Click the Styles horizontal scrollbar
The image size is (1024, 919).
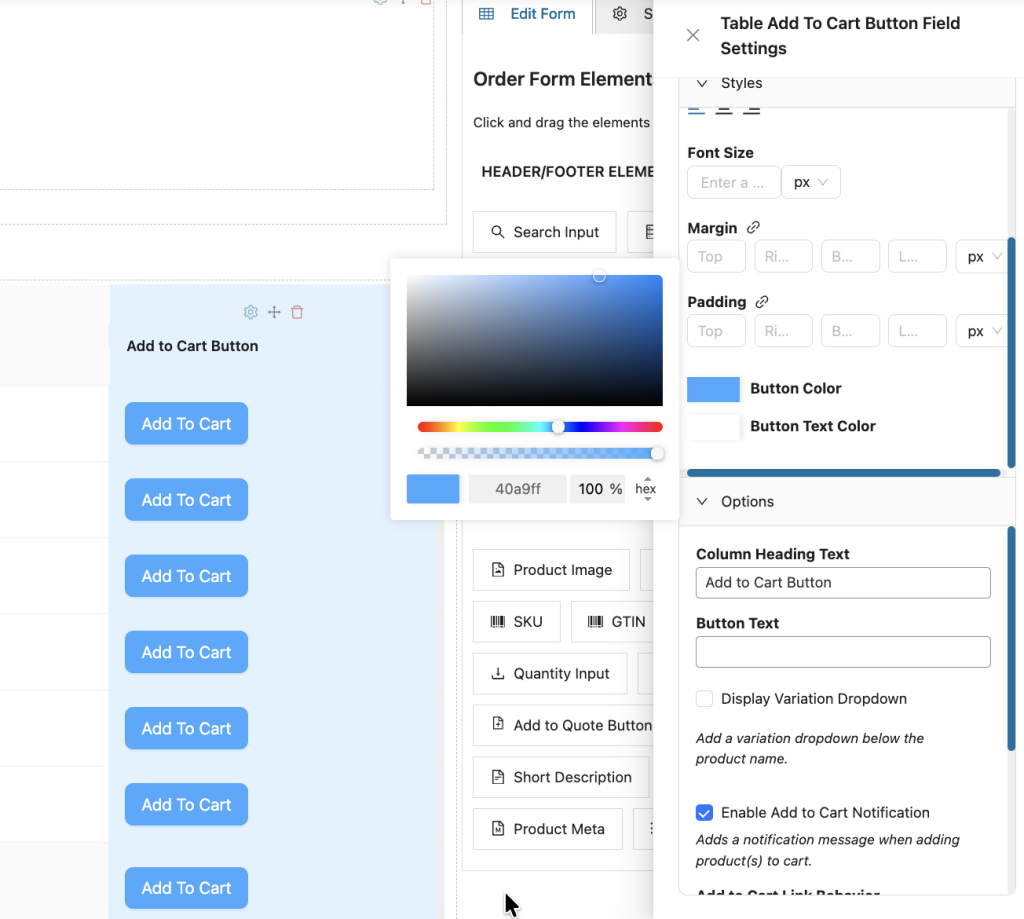click(843, 473)
